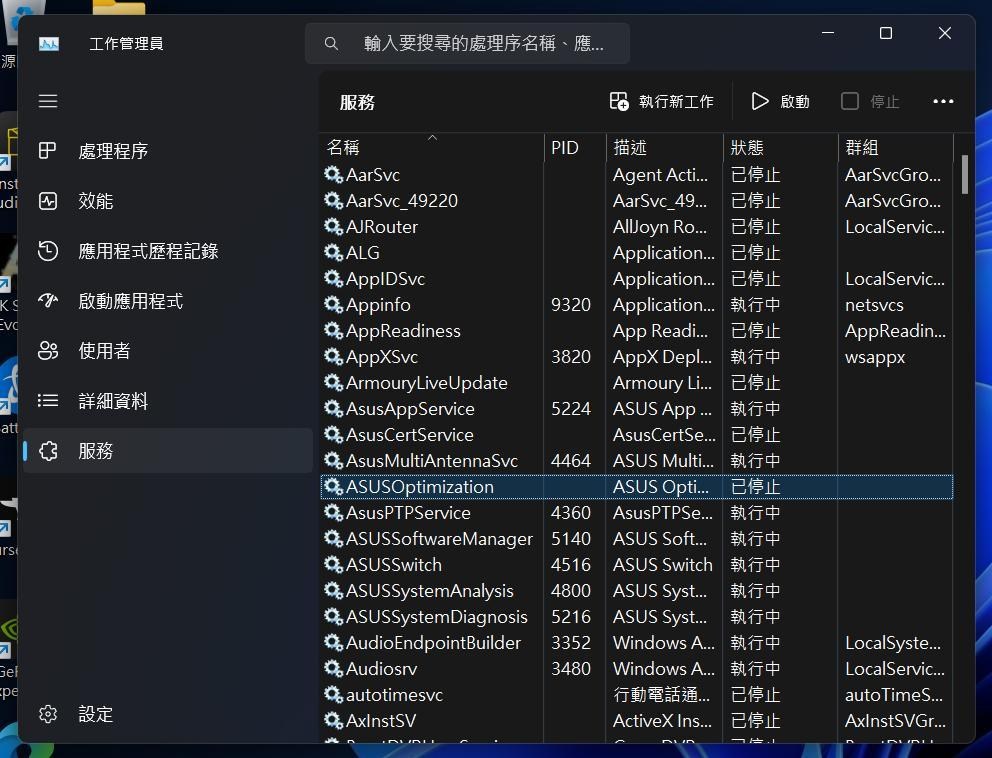The width and height of the screenshot is (992, 758).
Task: Select the AsusPTPService service name
Action: tap(408, 513)
